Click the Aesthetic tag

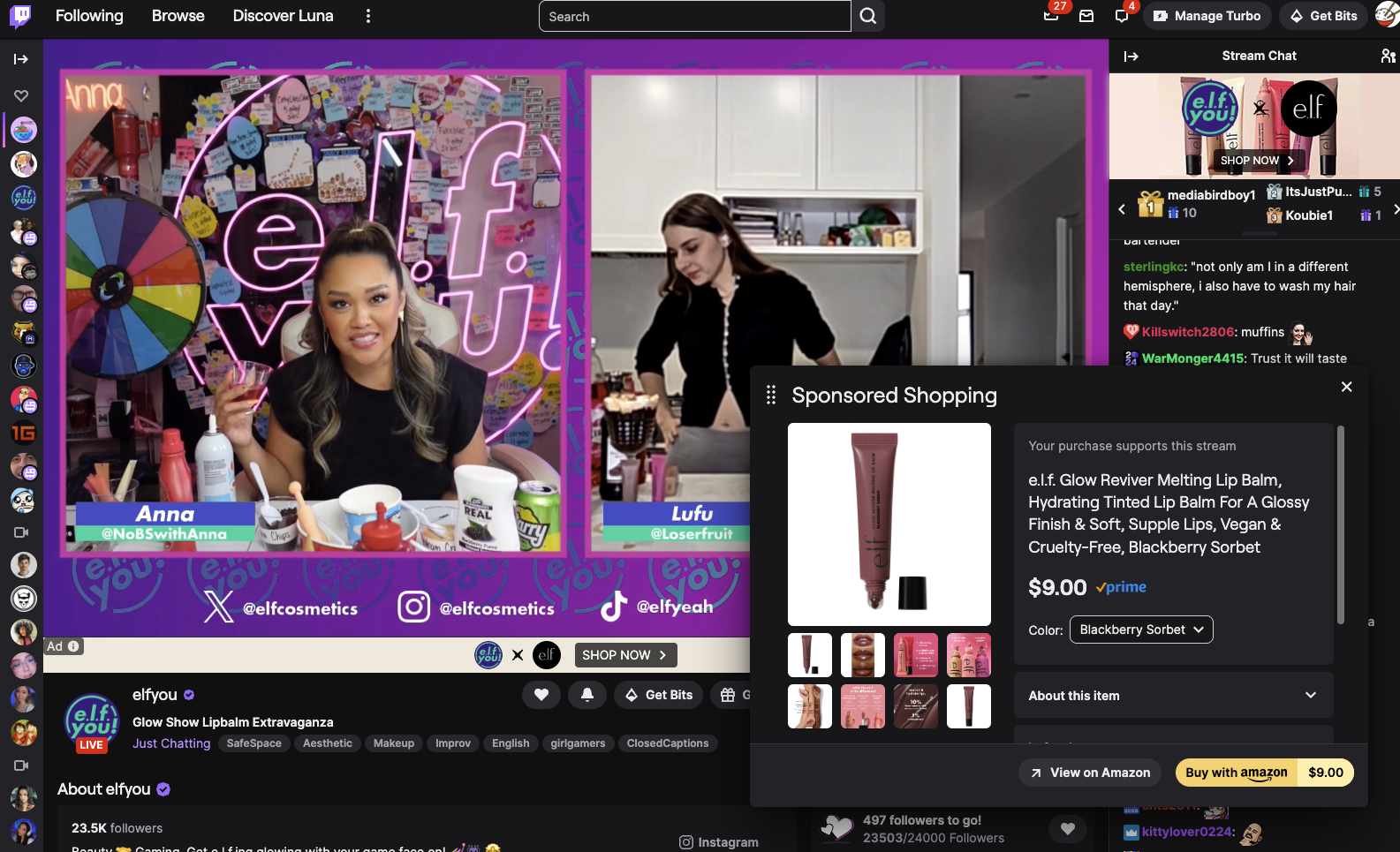(x=328, y=743)
